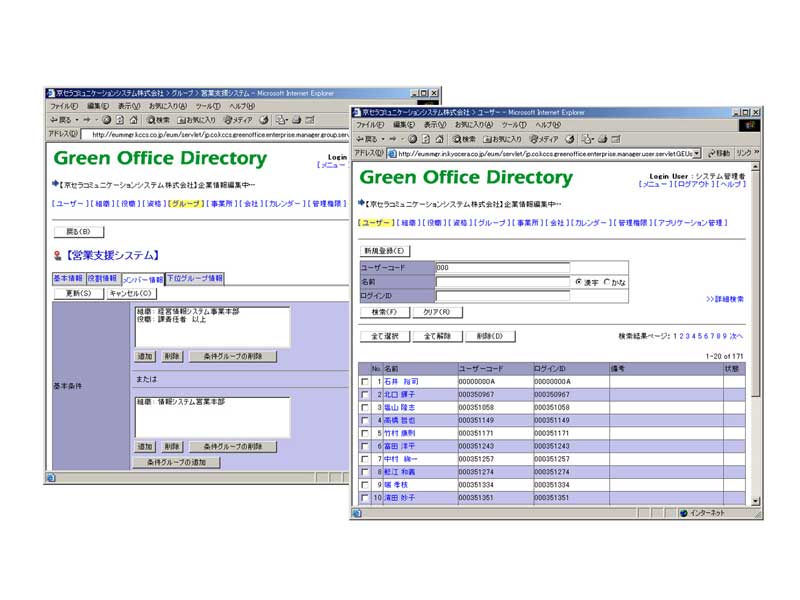Open Mail dropdown arrow in front toolbar
This screenshot has height=600, width=800.
tap(593, 139)
